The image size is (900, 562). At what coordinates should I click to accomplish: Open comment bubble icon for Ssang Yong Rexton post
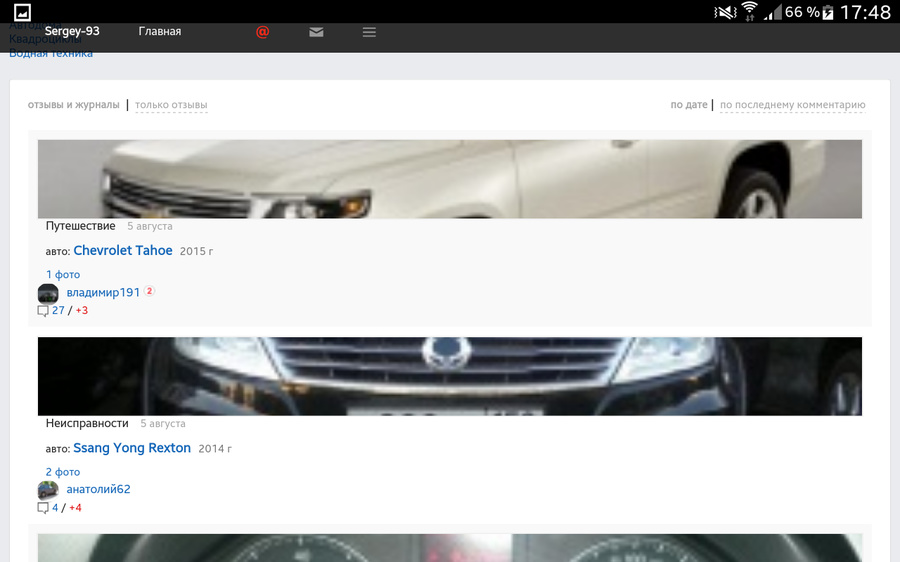point(43,508)
